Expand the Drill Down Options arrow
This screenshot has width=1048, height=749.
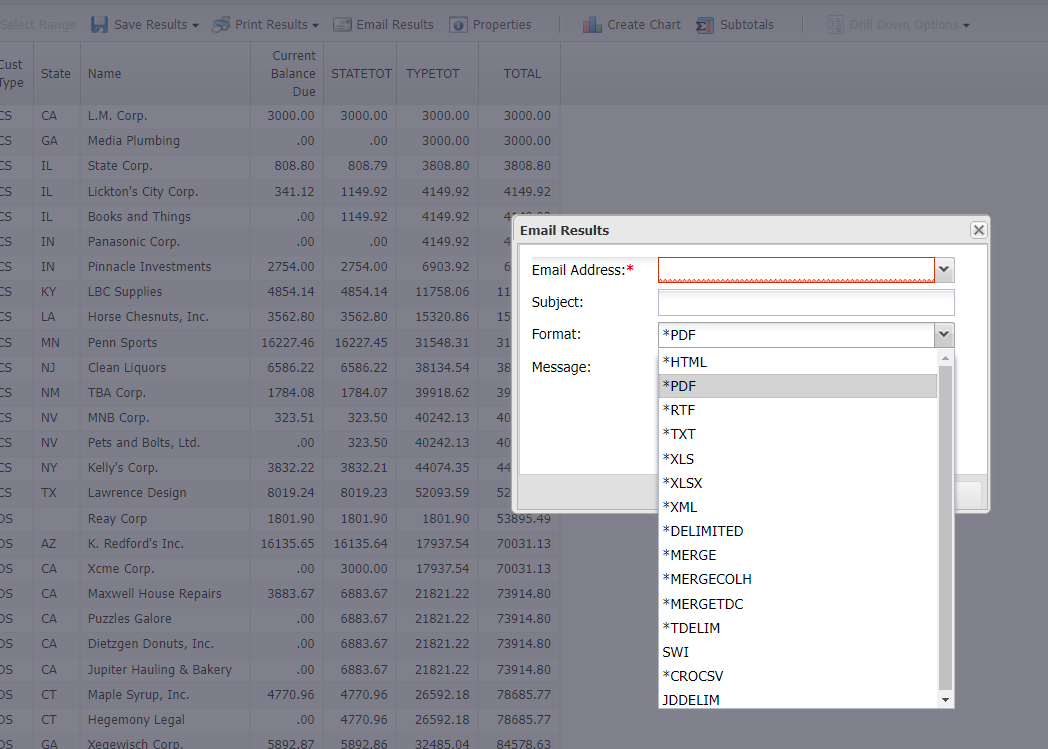[x=966, y=25]
